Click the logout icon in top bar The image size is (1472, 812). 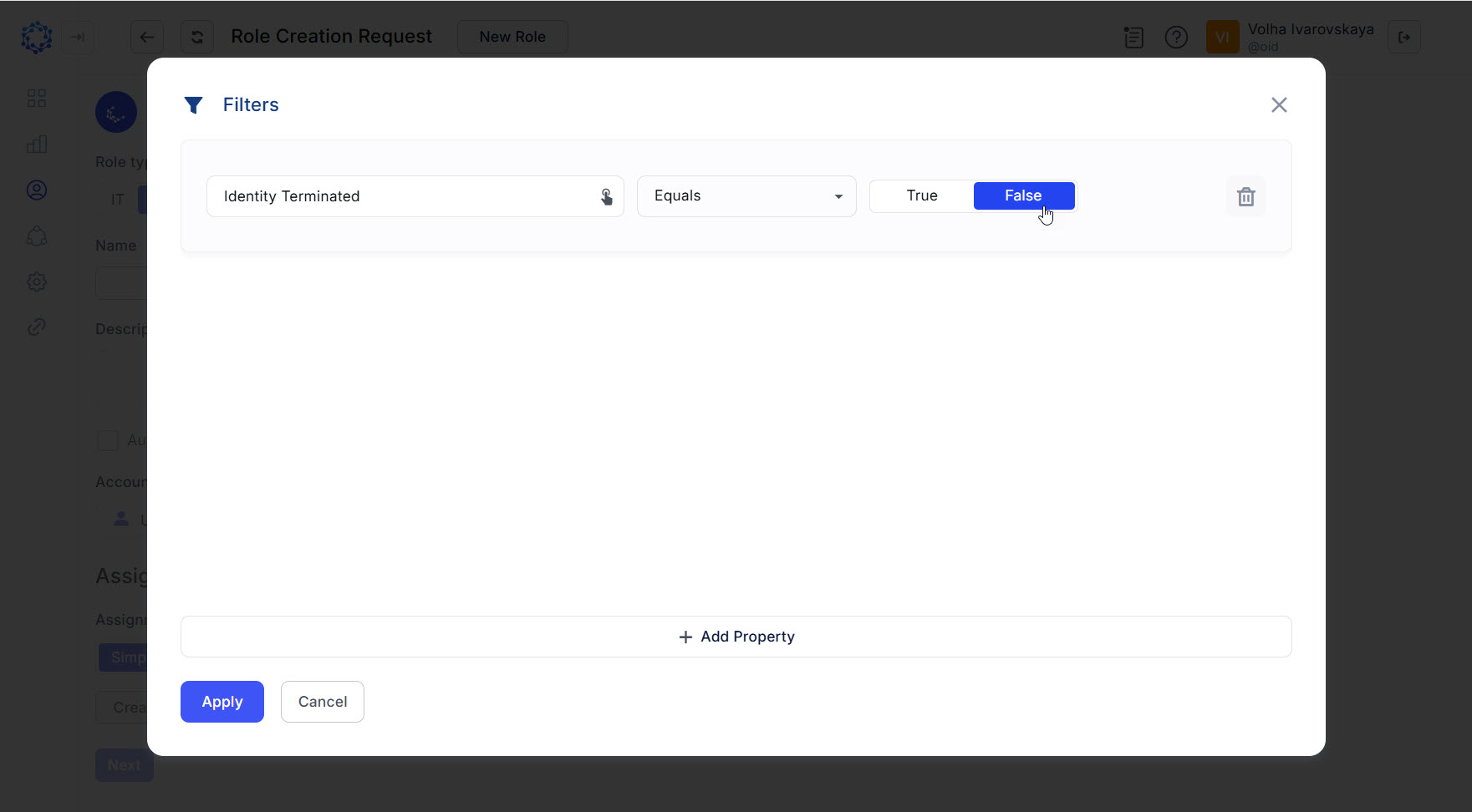coord(1404,37)
